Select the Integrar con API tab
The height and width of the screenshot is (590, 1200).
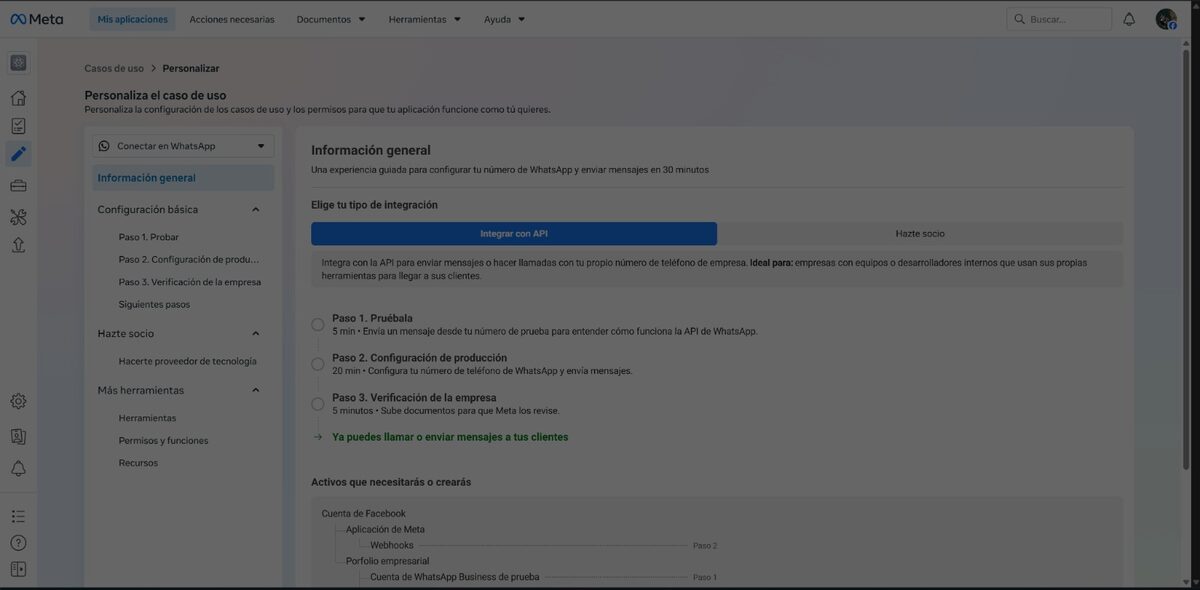pos(514,233)
